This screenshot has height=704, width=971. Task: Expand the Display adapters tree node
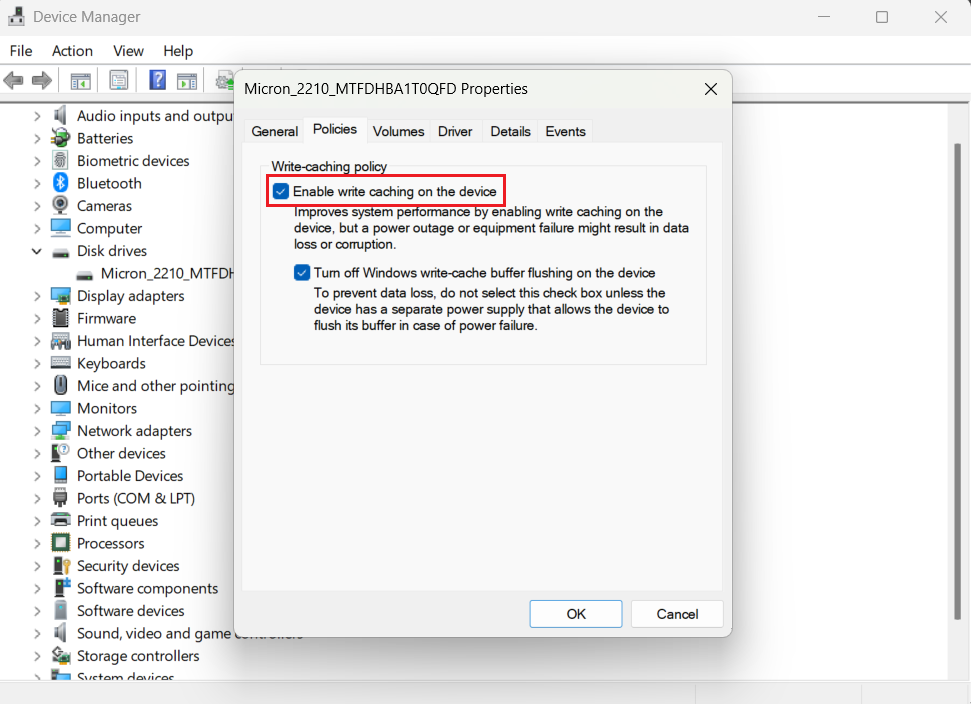[36, 296]
